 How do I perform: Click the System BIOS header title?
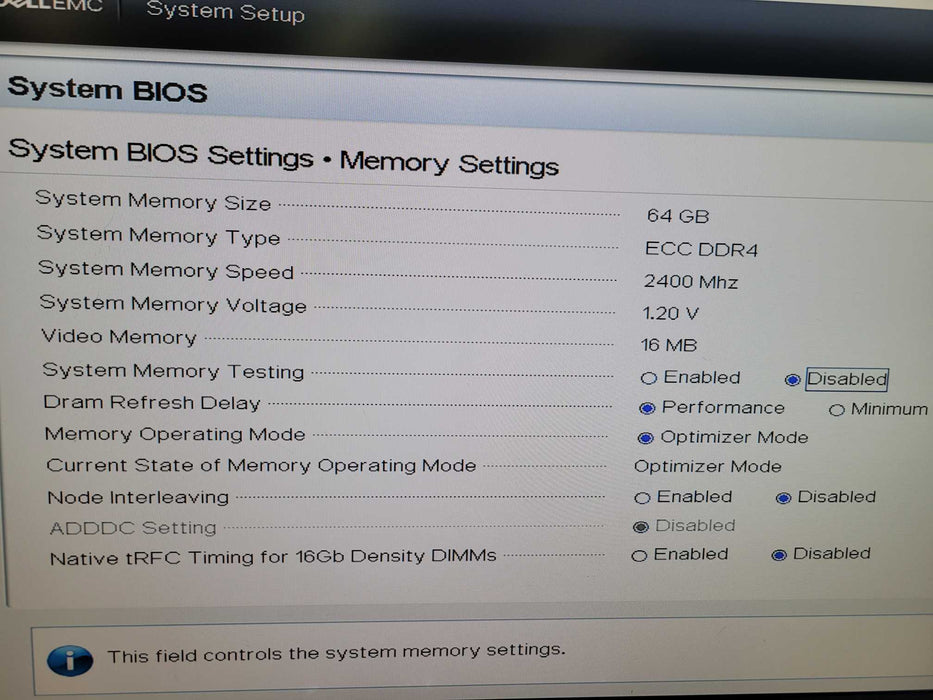pos(108,90)
